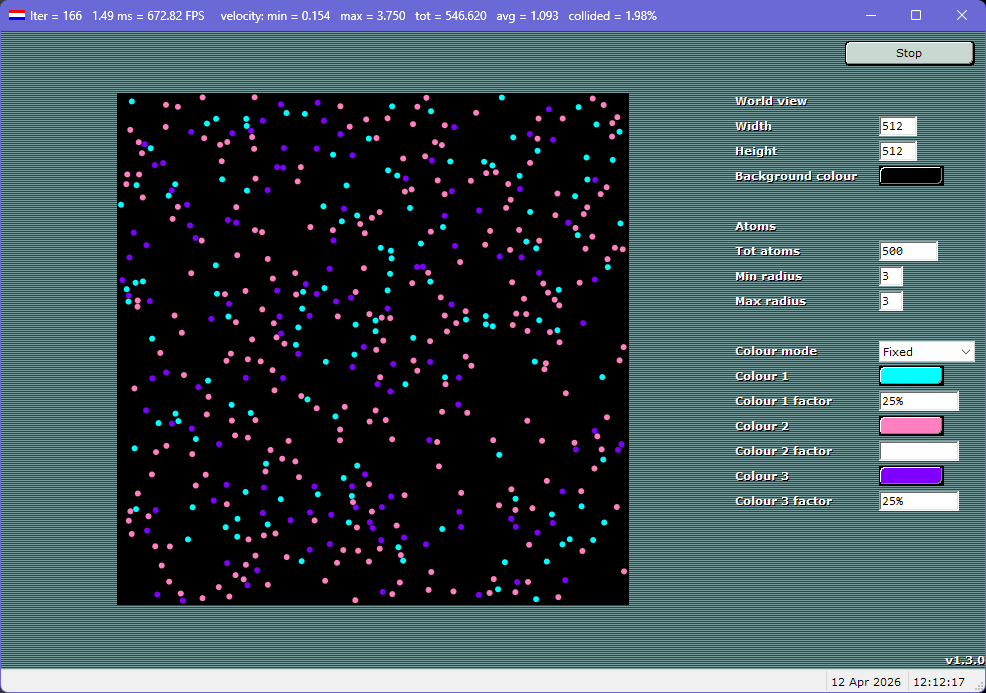Click the time panel in status bar
The width and height of the screenshot is (986, 693).
click(x=940, y=682)
